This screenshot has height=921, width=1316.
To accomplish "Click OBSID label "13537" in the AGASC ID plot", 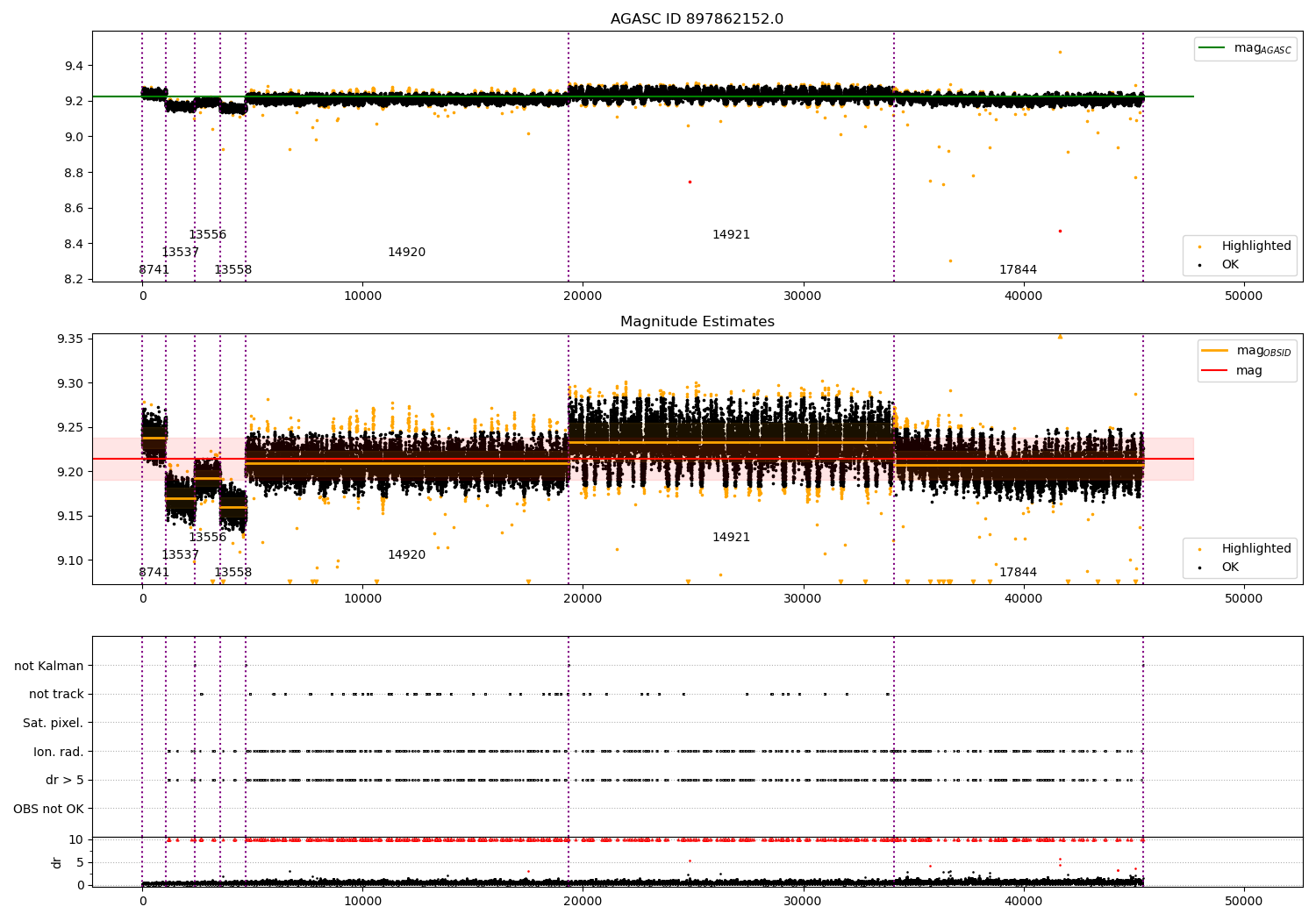I will point(181,253).
